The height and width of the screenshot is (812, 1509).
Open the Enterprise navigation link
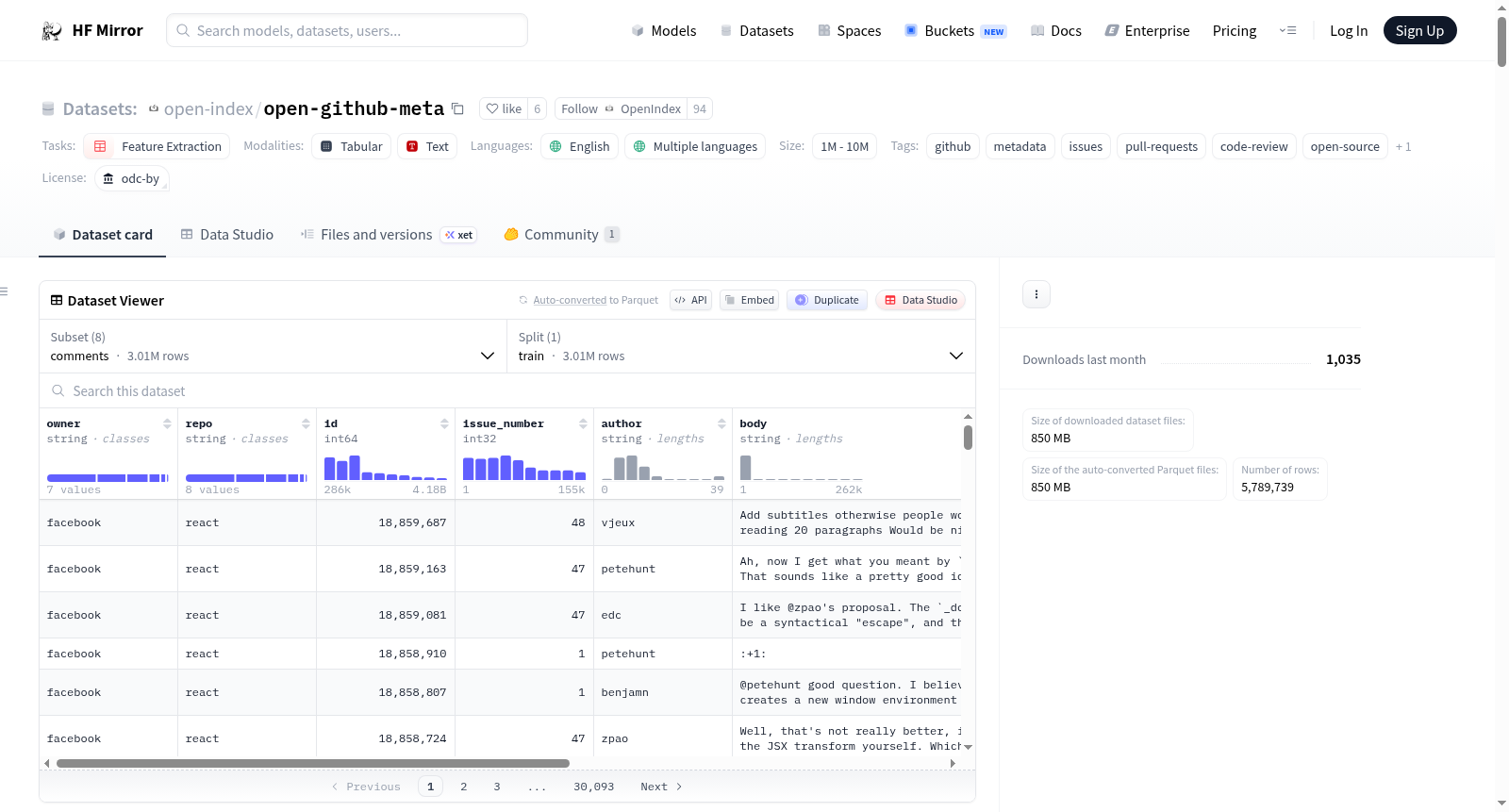(1147, 31)
